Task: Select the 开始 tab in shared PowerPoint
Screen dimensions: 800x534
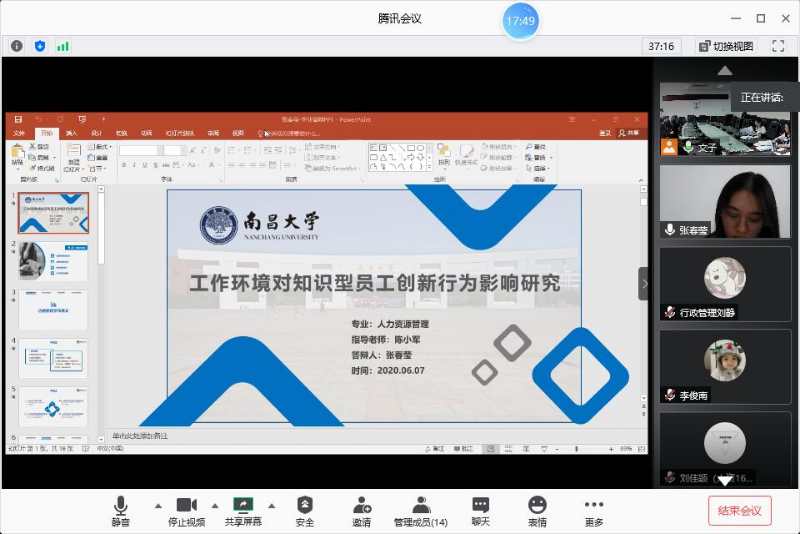Action: [x=47, y=133]
